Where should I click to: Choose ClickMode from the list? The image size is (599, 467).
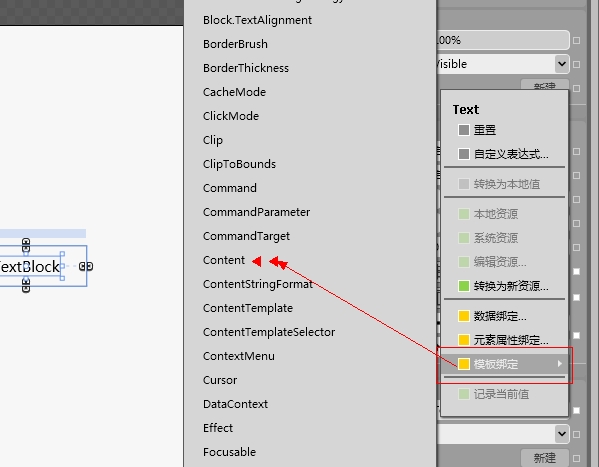pos(231,116)
